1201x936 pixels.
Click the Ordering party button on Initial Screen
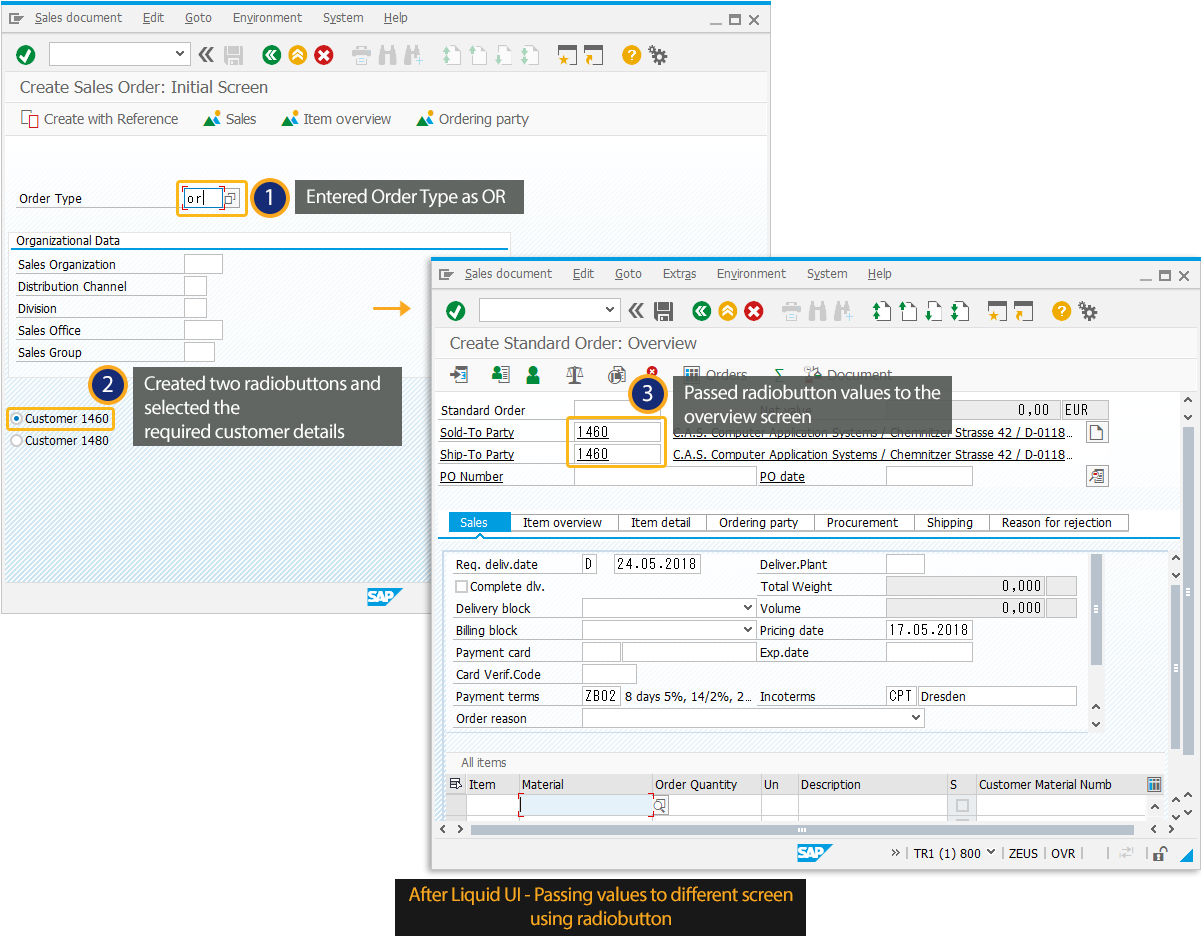(x=472, y=119)
